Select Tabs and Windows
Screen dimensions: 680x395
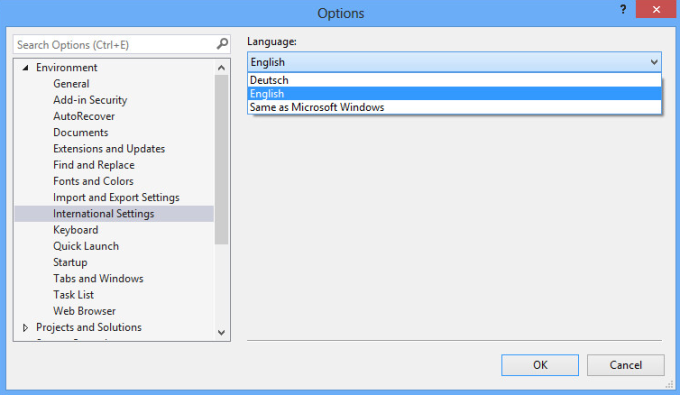(98, 278)
